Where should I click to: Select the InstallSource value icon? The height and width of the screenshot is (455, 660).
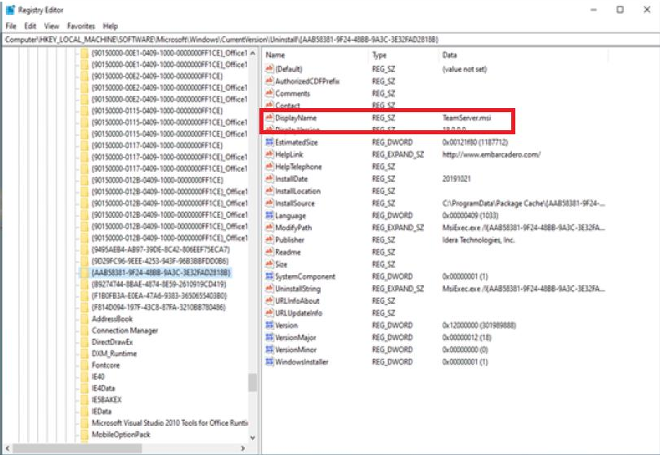(269, 203)
